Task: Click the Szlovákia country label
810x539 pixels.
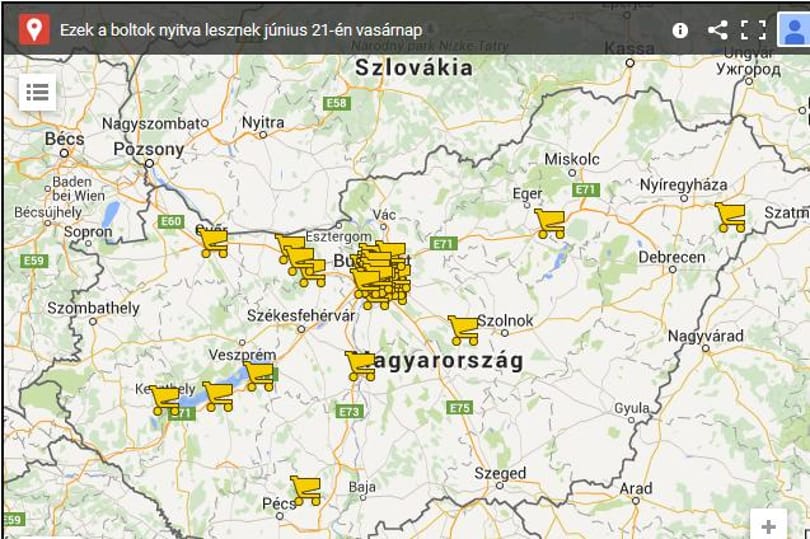Action: pyautogui.click(x=414, y=68)
